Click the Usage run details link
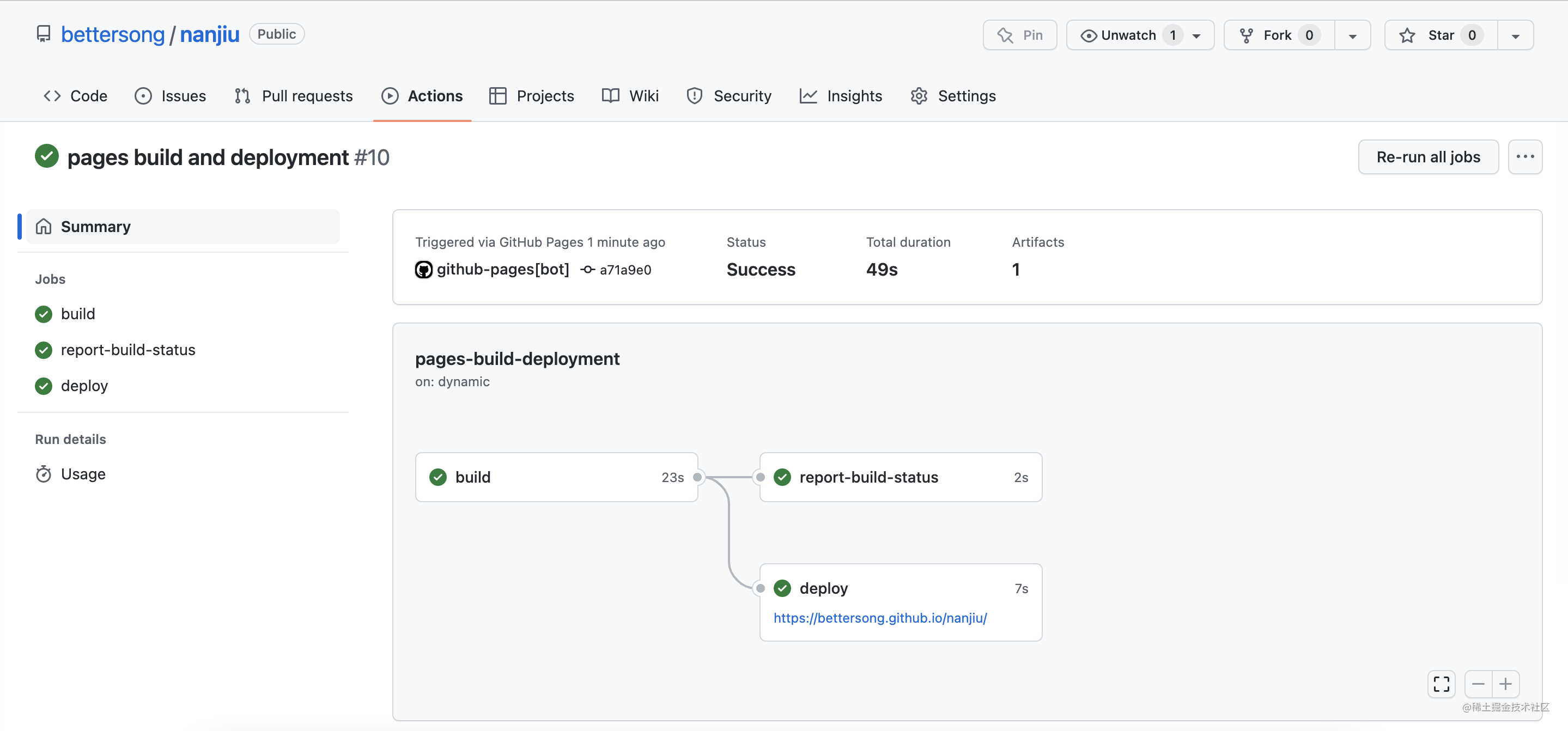Screen dimensions: 1568x731 [84, 473]
